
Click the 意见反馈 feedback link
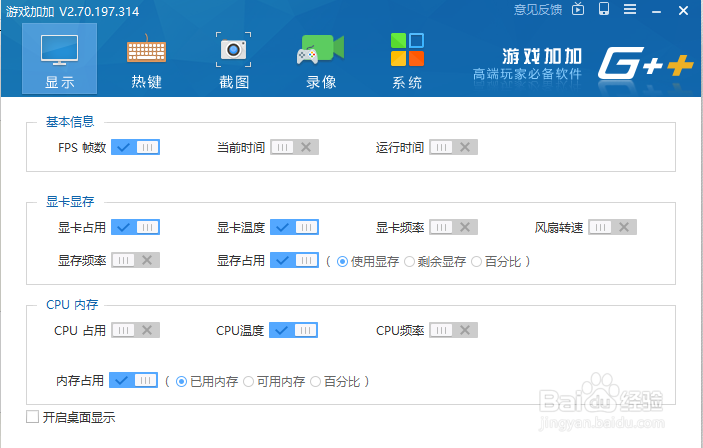(538, 10)
